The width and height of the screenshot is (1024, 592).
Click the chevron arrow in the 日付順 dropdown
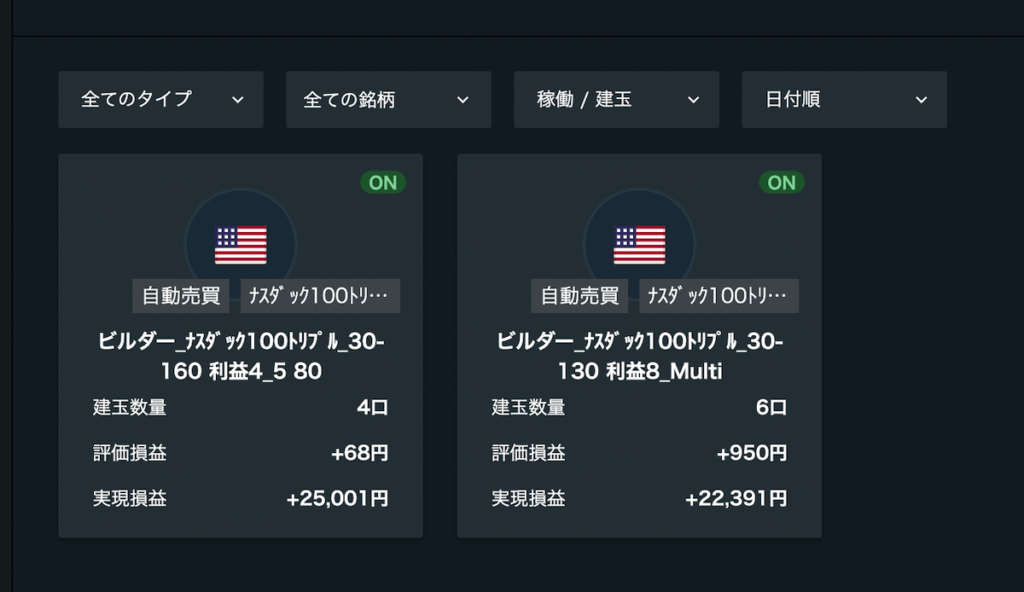[921, 100]
